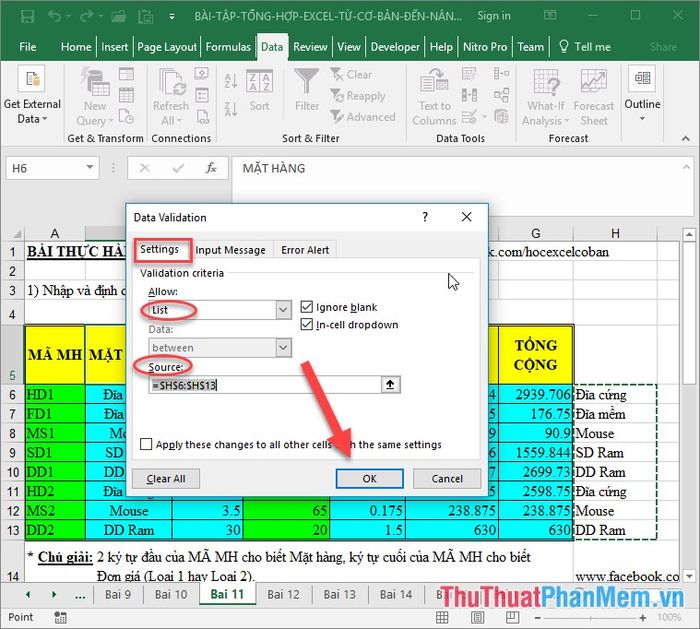Image resolution: width=700 pixels, height=629 pixels.
Task: Switch to the Bai 12 sheet tab
Action: [x=283, y=594]
